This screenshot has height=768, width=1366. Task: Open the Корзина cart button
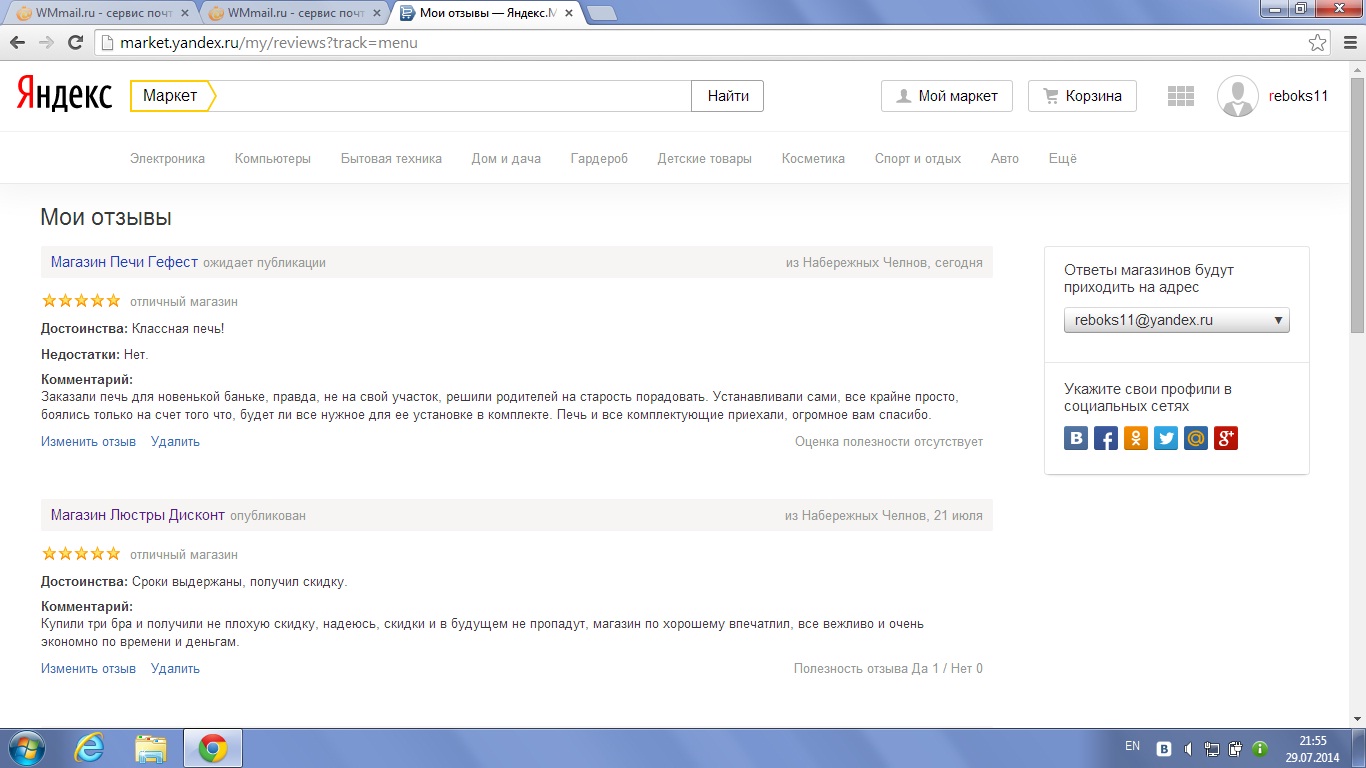tap(1082, 96)
